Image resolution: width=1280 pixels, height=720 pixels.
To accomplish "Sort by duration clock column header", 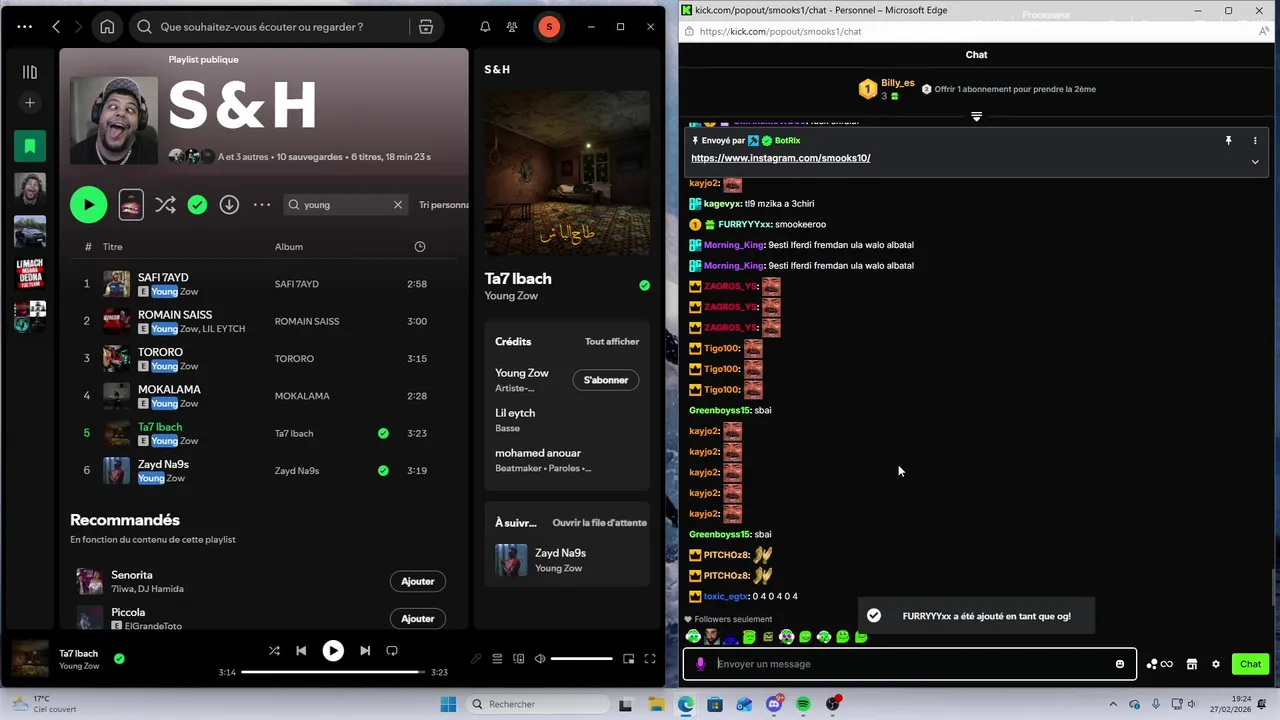I will coord(420,247).
